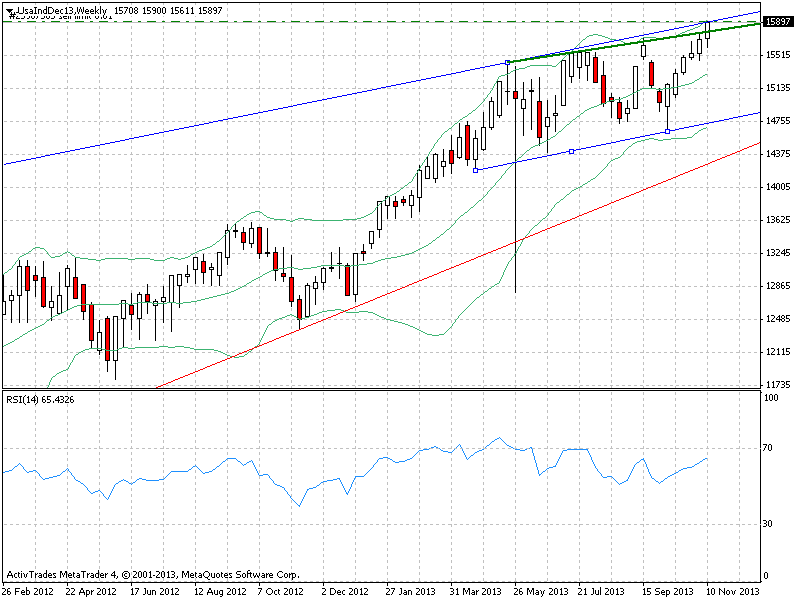800x600 pixels.
Task: Click the 27 Jan 2013 date label
Action: coord(411,592)
